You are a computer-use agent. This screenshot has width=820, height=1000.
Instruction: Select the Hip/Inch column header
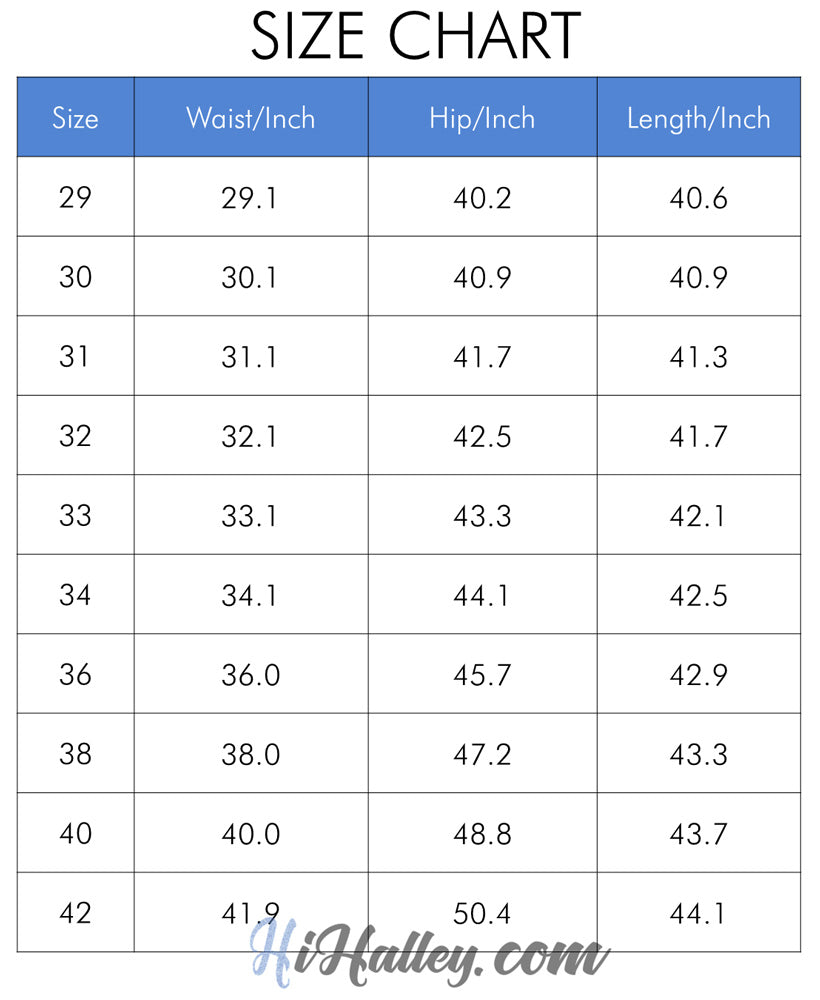click(482, 118)
